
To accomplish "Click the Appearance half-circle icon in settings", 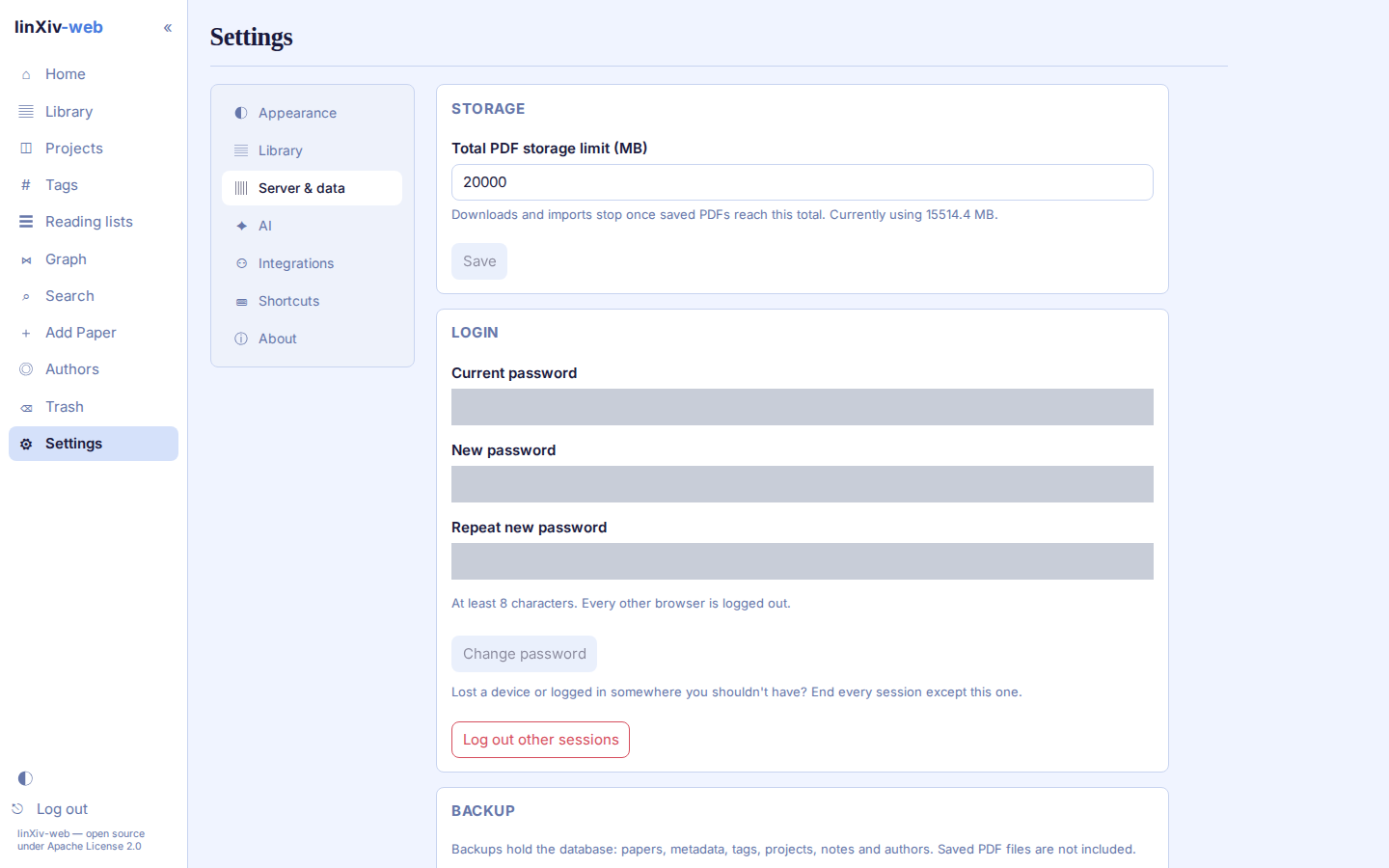I will click(x=241, y=113).
